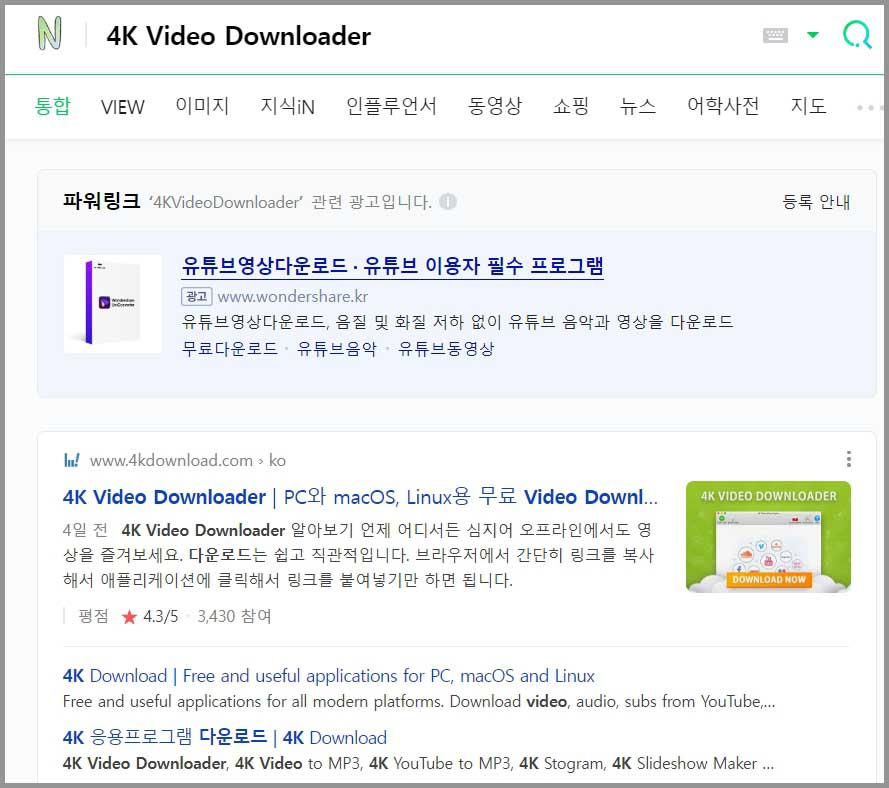Click the 파워링크 heading
The width and height of the screenshot is (889, 788).
(101, 201)
